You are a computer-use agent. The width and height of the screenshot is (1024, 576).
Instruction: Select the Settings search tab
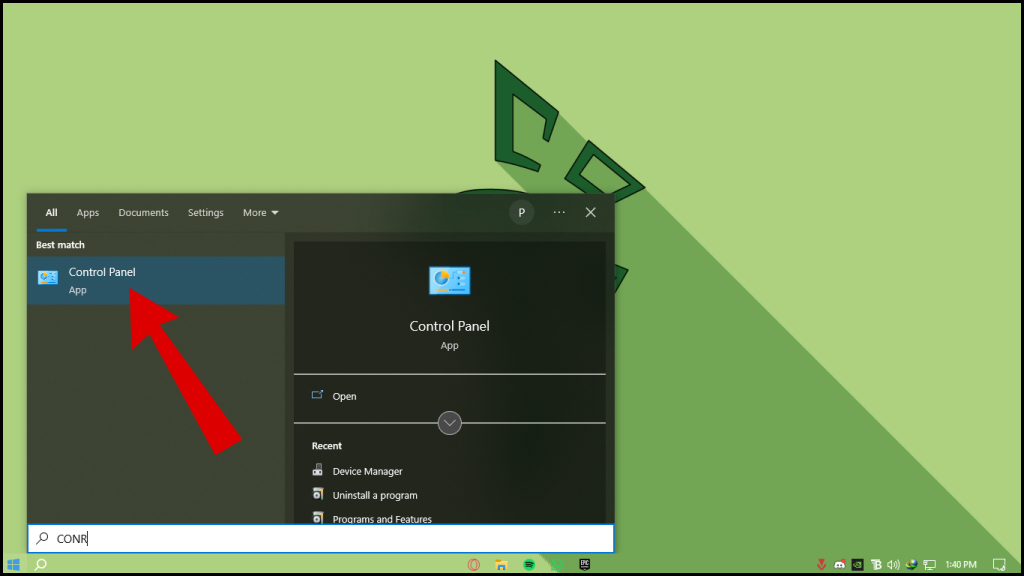pos(206,213)
